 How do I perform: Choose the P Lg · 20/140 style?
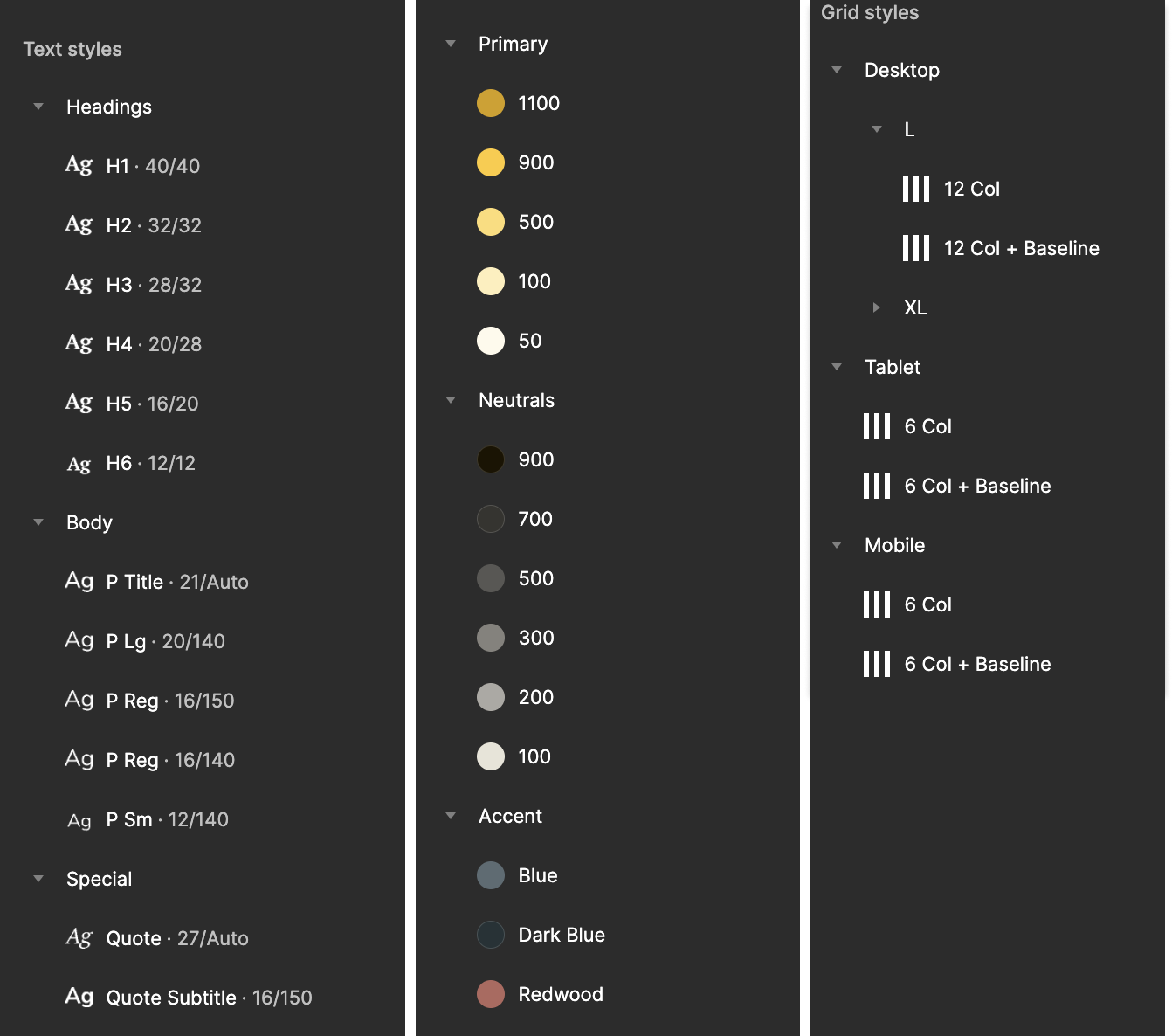click(x=165, y=641)
